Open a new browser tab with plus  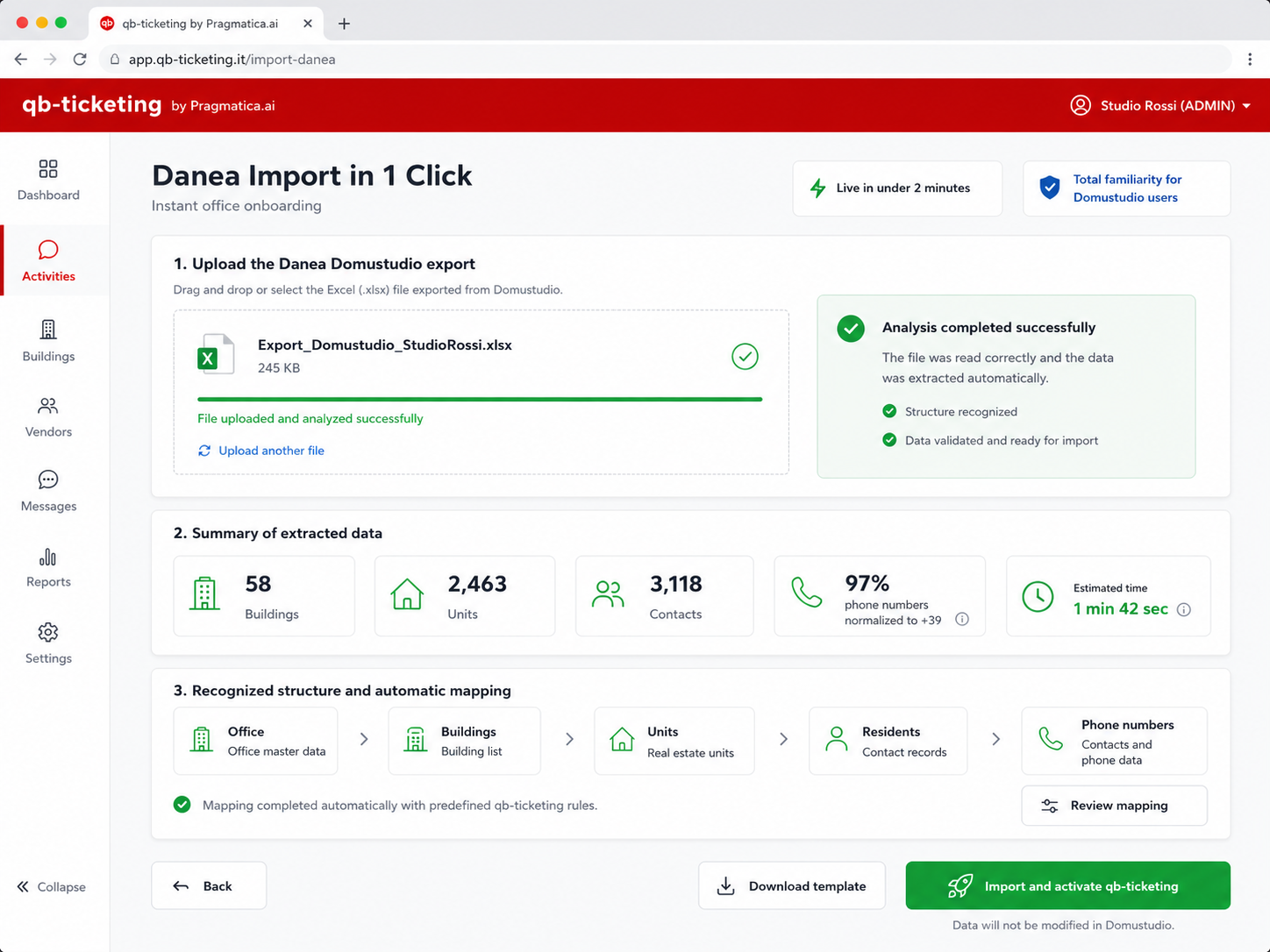[x=344, y=24]
